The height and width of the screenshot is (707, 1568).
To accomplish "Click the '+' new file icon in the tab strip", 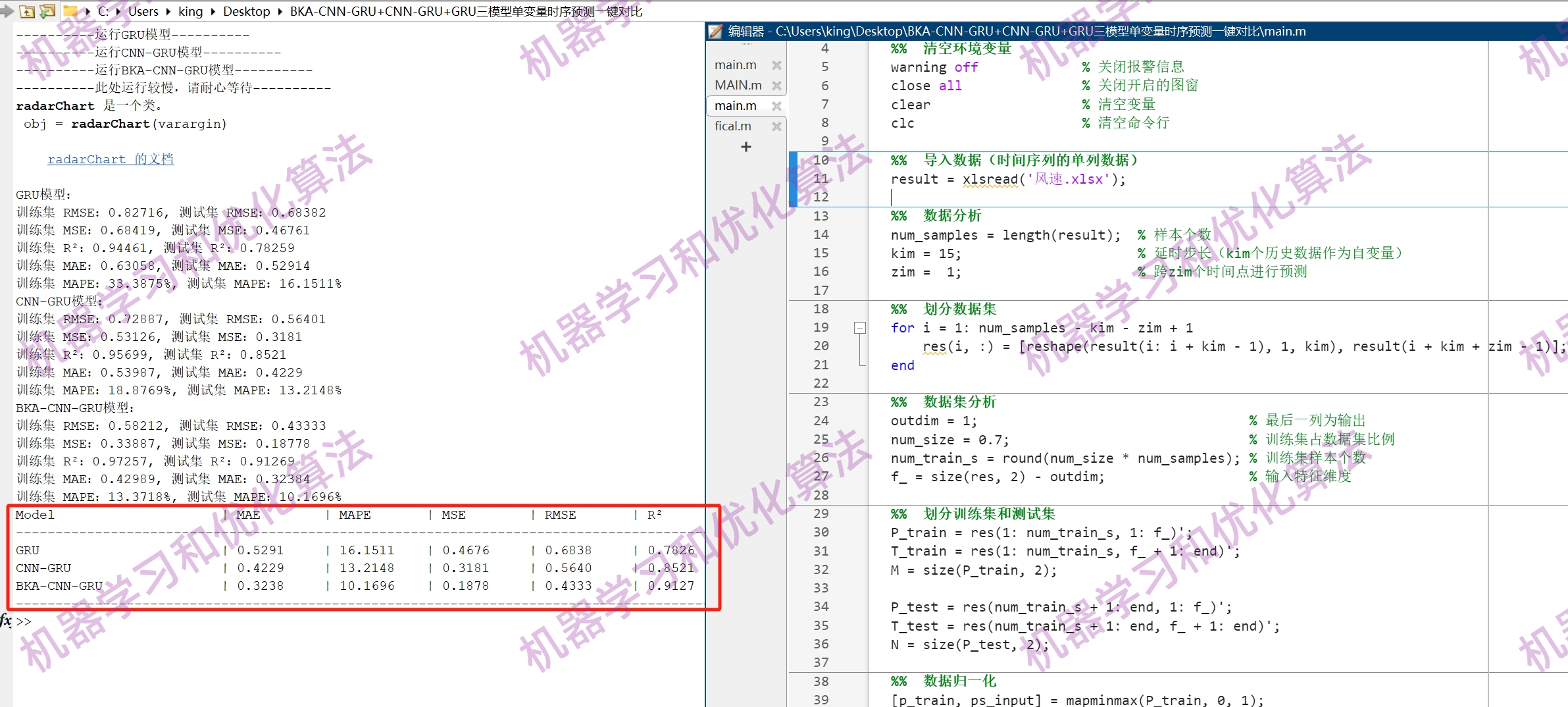I will [746, 147].
